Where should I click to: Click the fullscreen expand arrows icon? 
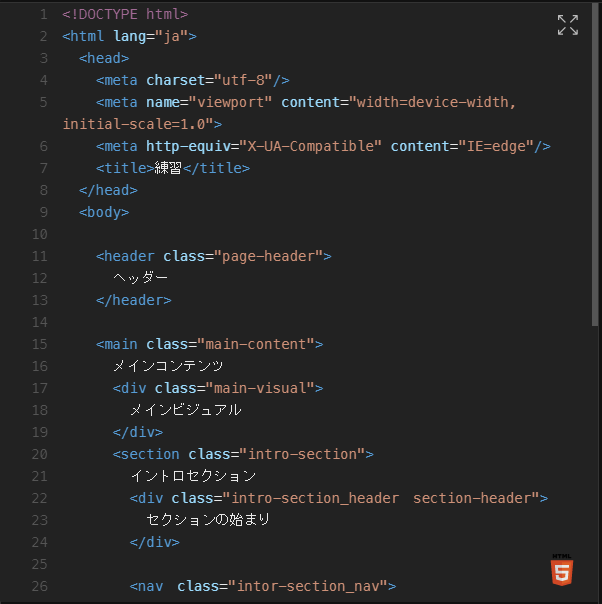[x=568, y=25]
